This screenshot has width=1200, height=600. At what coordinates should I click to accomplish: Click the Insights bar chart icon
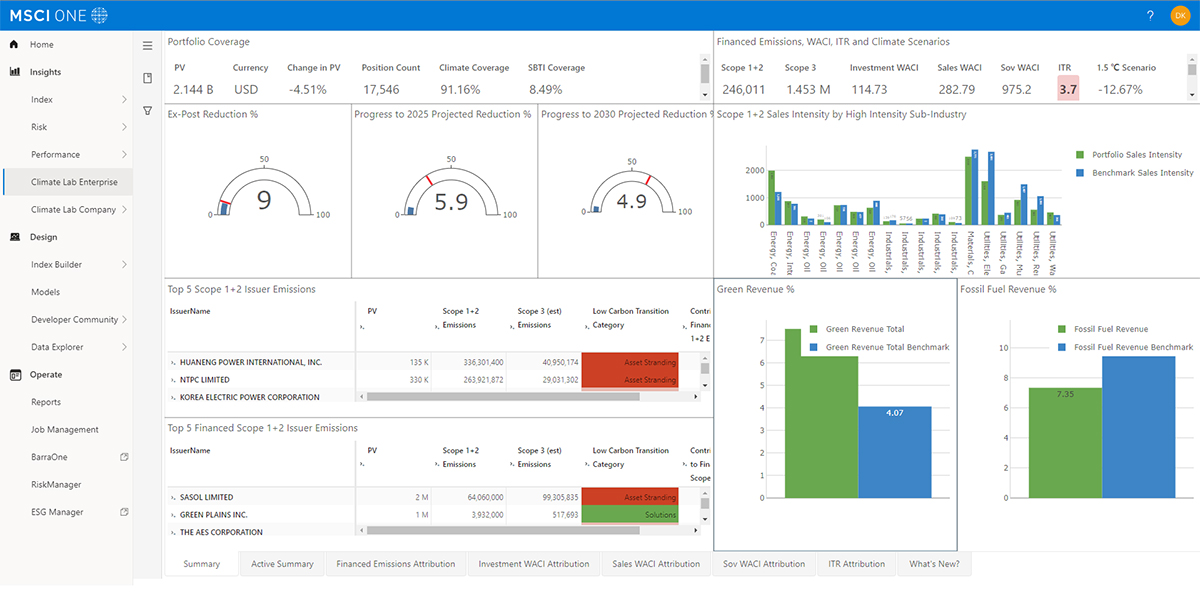click(15, 72)
